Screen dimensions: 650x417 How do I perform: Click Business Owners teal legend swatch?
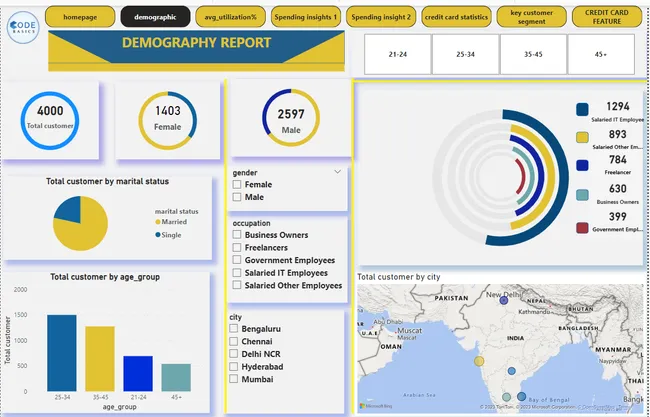pyautogui.click(x=582, y=195)
